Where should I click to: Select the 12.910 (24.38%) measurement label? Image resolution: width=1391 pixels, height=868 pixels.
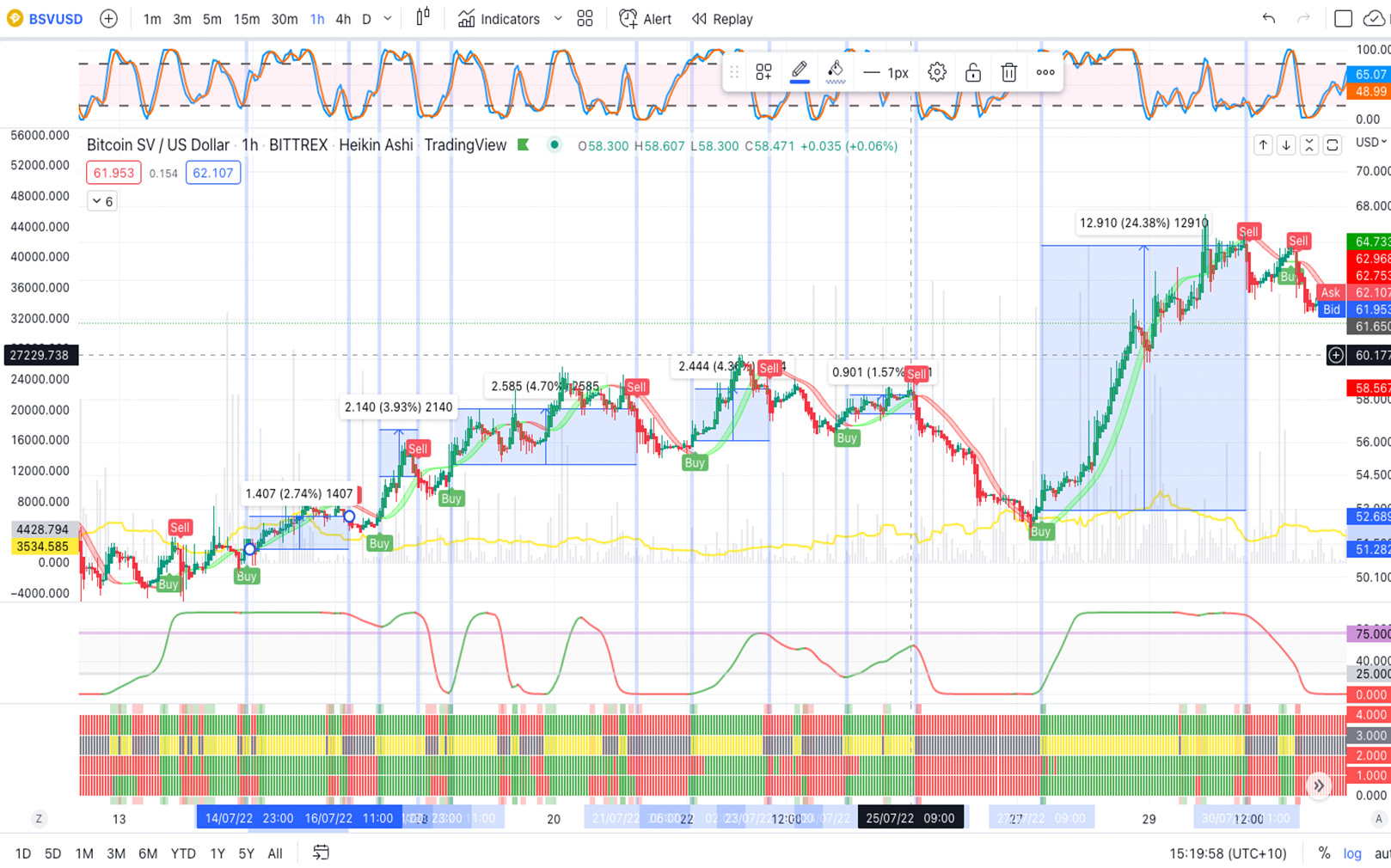click(1143, 223)
